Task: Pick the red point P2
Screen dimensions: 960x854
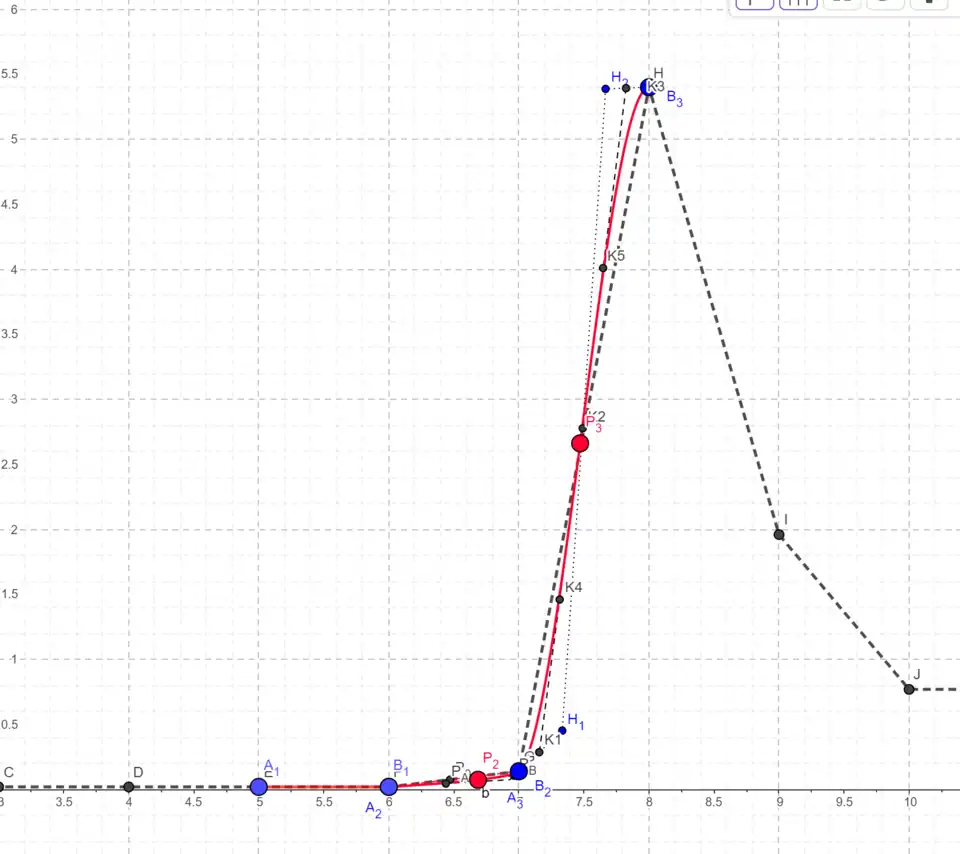Action: click(x=478, y=779)
